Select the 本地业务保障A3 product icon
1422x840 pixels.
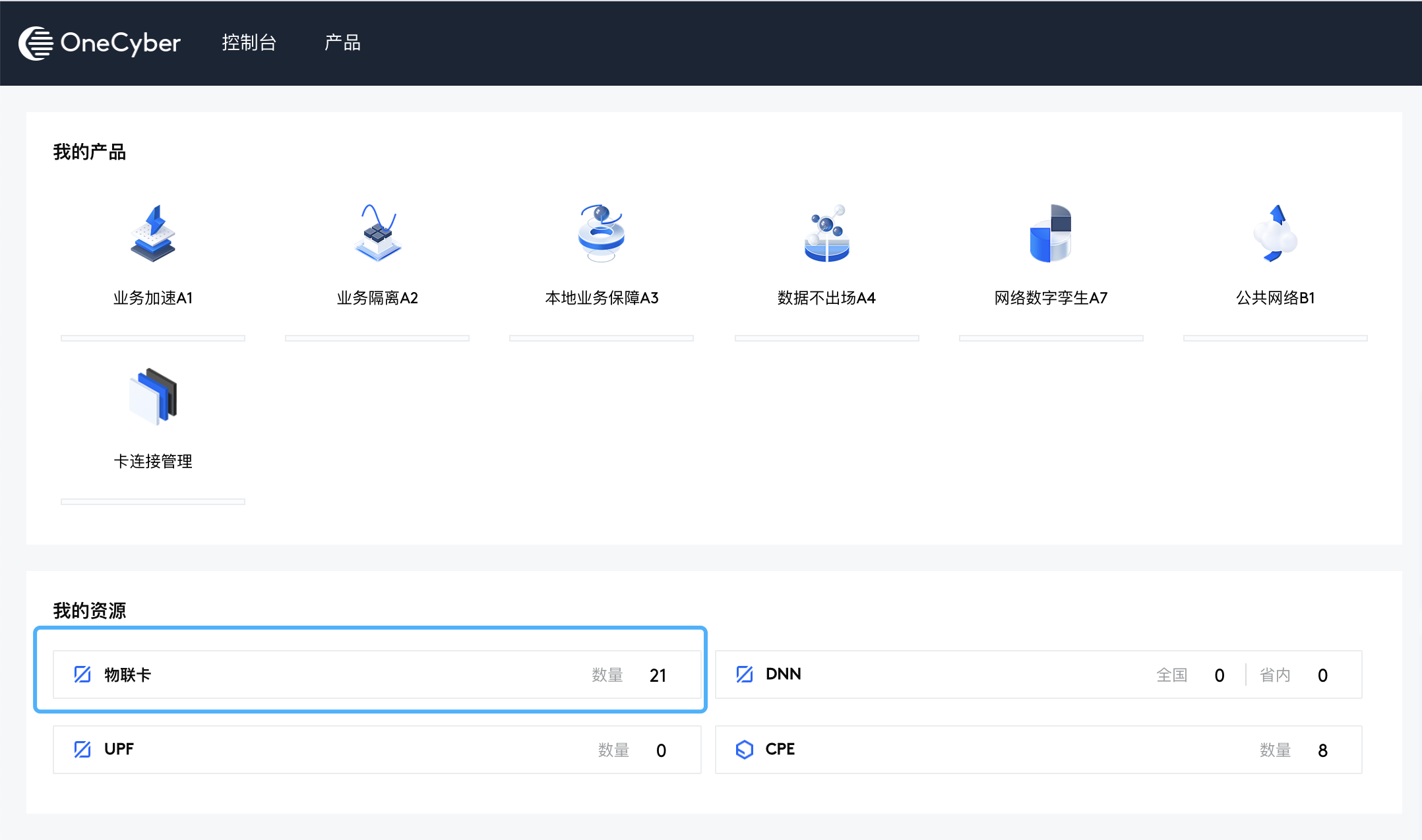[x=601, y=233]
